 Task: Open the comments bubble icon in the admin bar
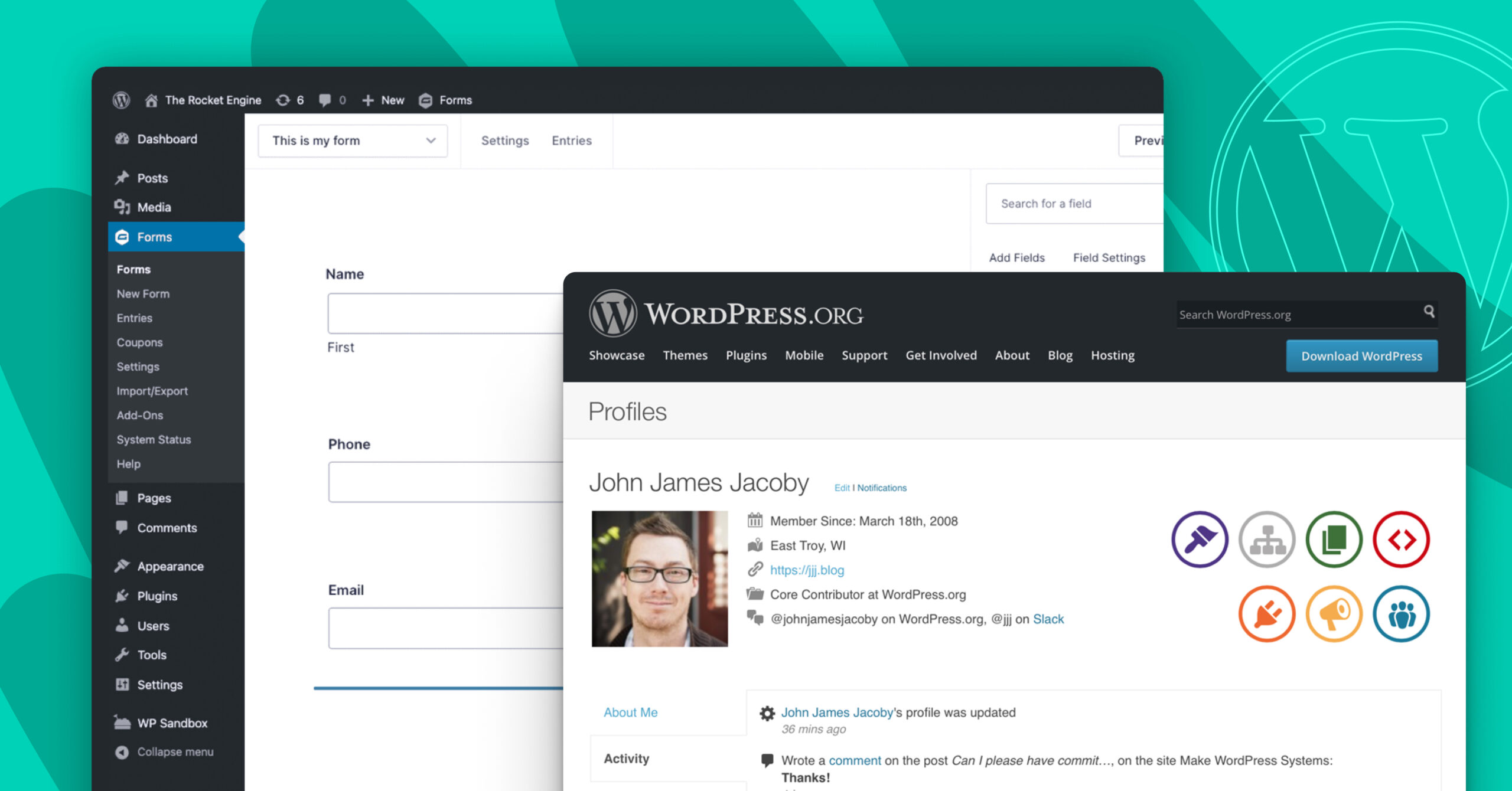tap(325, 100)
